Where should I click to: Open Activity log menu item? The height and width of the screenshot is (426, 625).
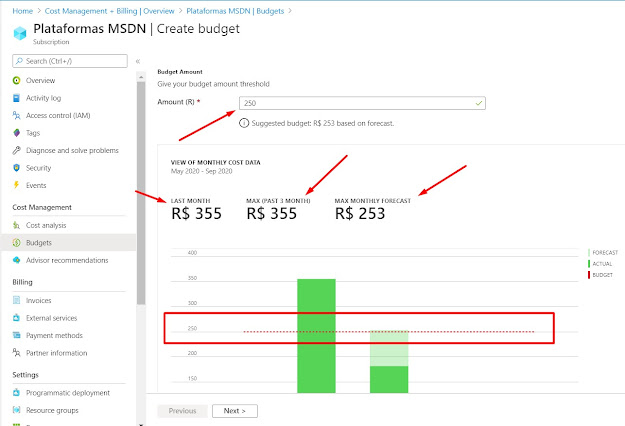tap(43, 98)
